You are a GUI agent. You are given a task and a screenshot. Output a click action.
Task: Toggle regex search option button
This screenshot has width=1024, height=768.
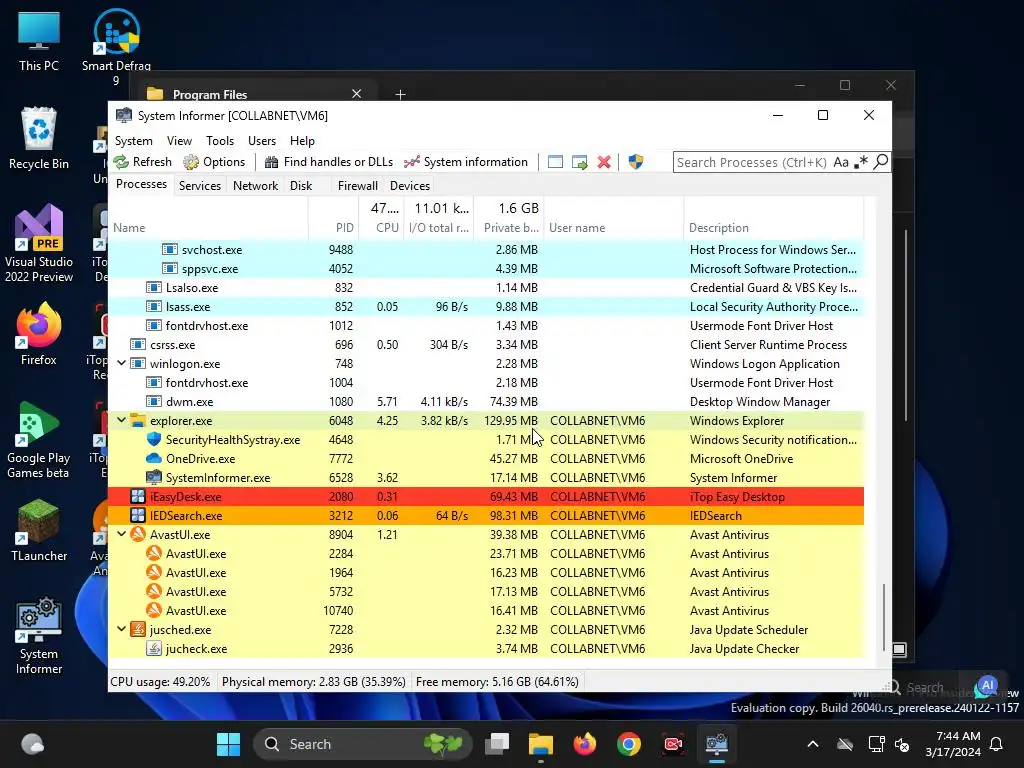click(x=861, y=162)
